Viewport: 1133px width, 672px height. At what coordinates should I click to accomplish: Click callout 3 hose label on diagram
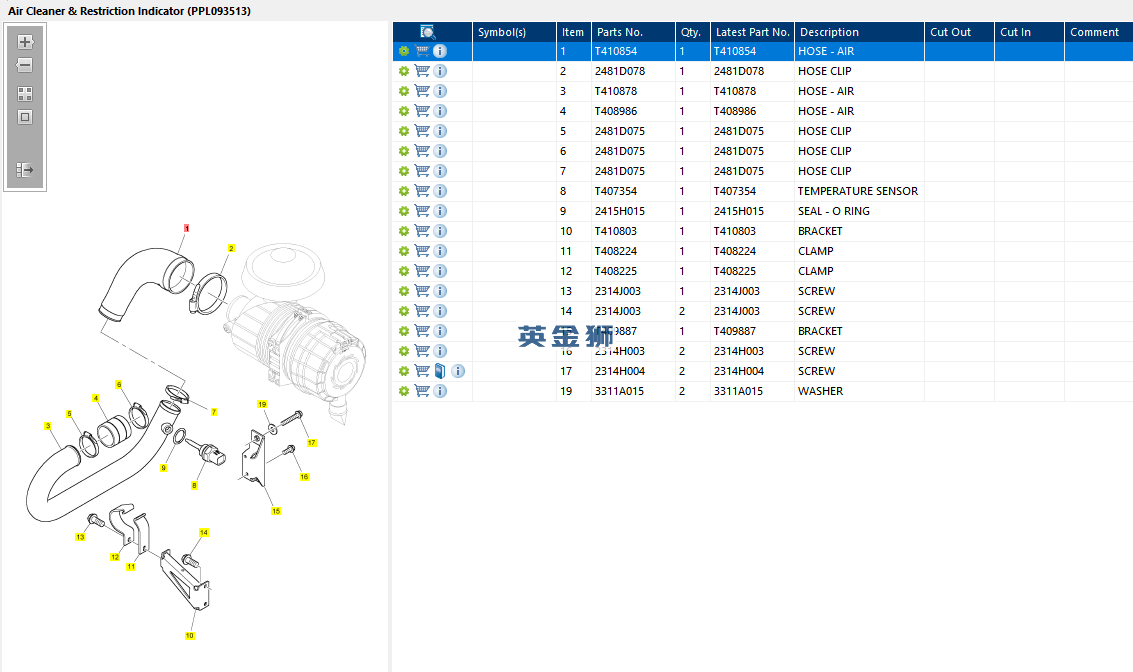48,426
